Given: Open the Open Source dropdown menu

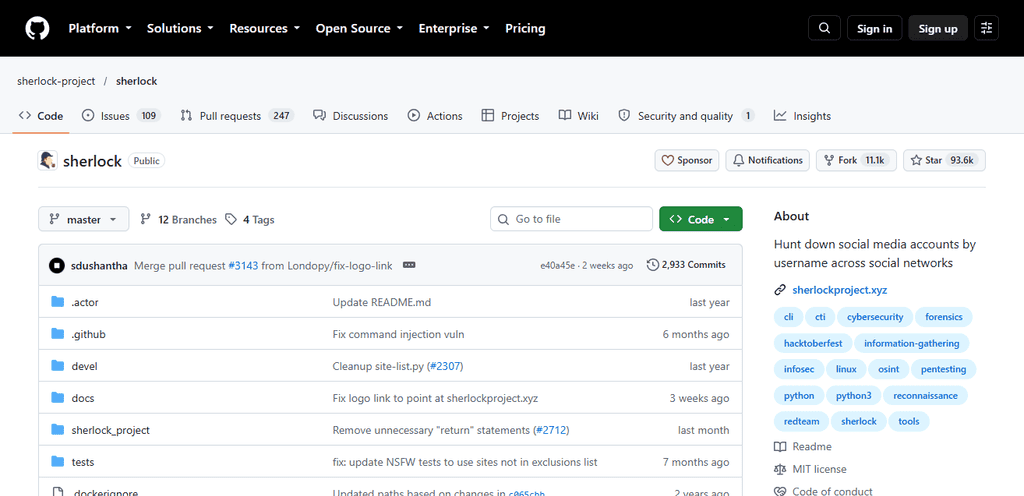Looking at the screenshot, I should click(x=359, y=28).
